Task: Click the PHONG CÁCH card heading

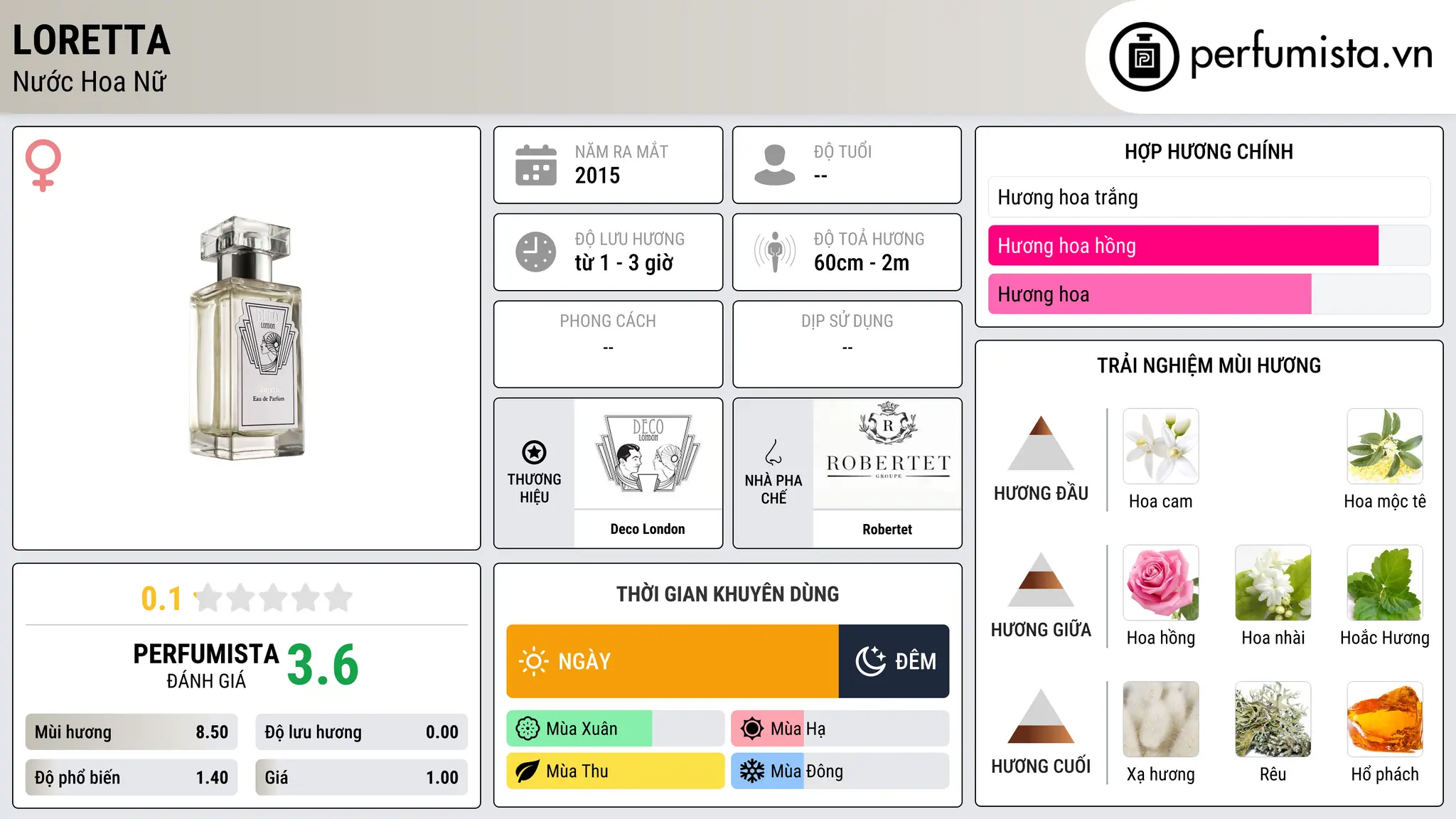Action: coord(608,321)
